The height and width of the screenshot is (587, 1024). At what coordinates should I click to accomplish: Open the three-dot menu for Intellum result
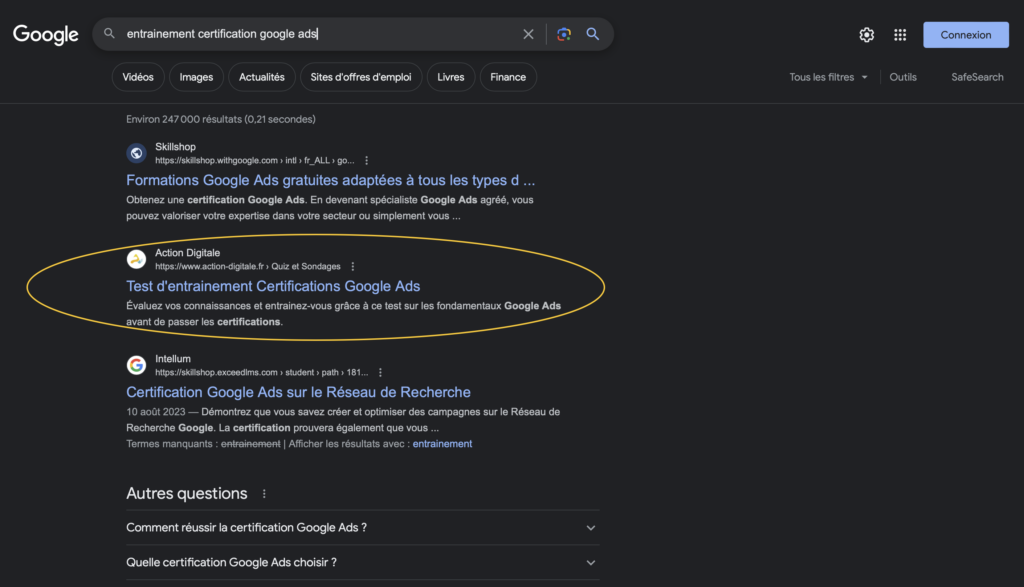[x=380, y=372]
